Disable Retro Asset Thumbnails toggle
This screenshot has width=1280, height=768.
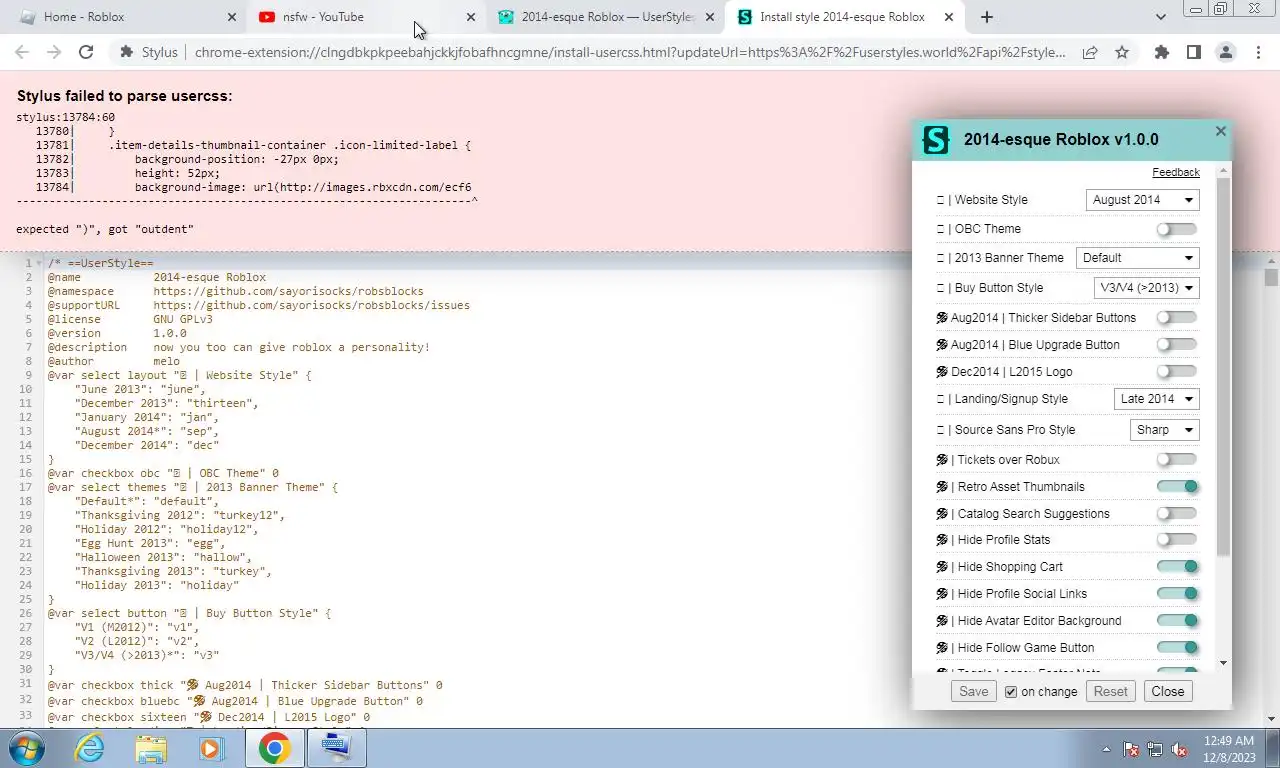click(x=1177, y=486)
